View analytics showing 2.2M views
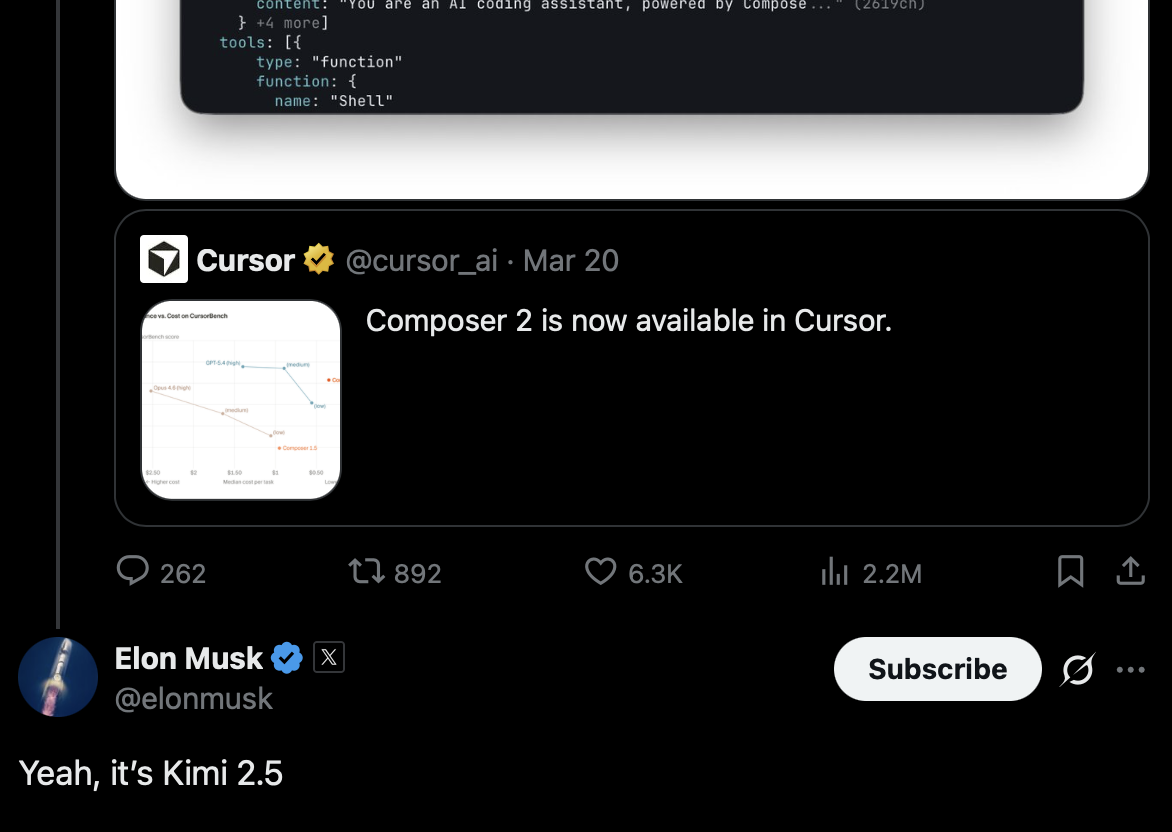Screen dimensions: 1172x832 click(x=834, y=572)
